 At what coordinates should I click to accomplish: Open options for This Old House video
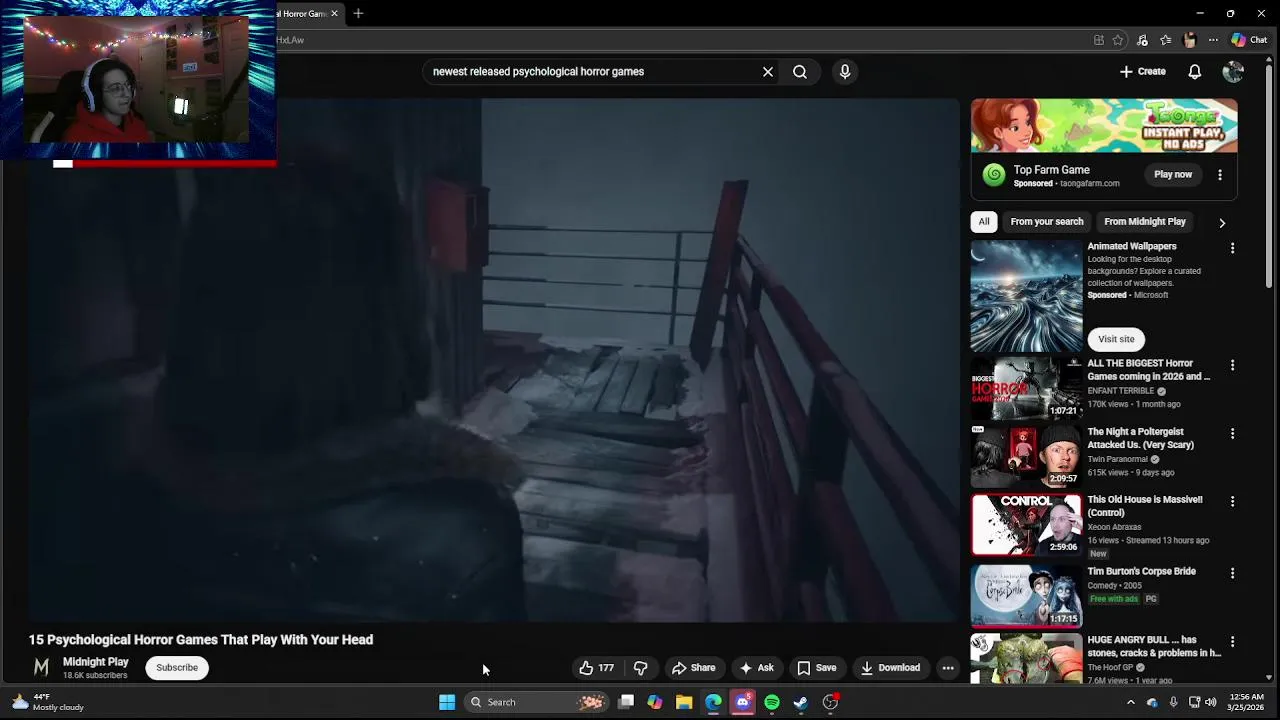coord(1232,502)
